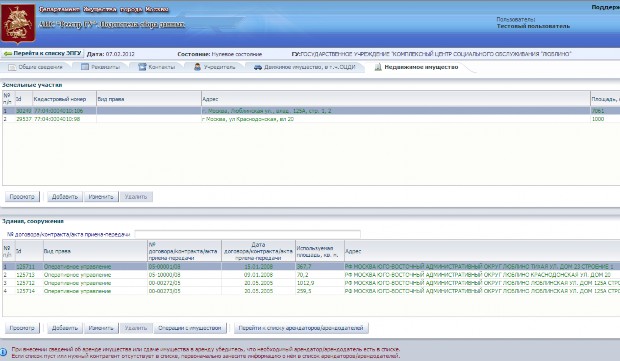Click № договора/контракта/акта column header
The height and width of the screenshot is (361, 620).
point(184,251)
